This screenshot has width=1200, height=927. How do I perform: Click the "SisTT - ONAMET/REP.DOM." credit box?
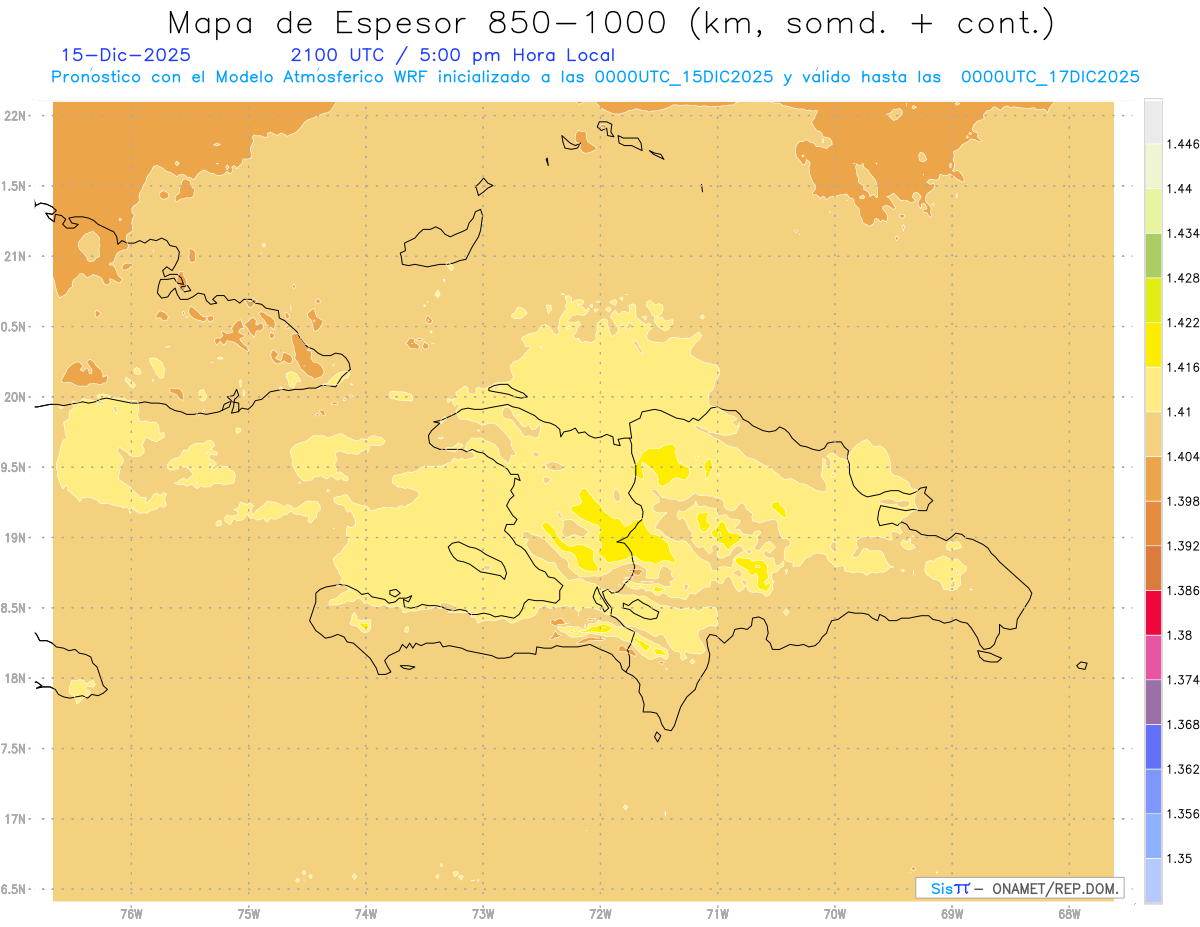tap(1020, 888)
